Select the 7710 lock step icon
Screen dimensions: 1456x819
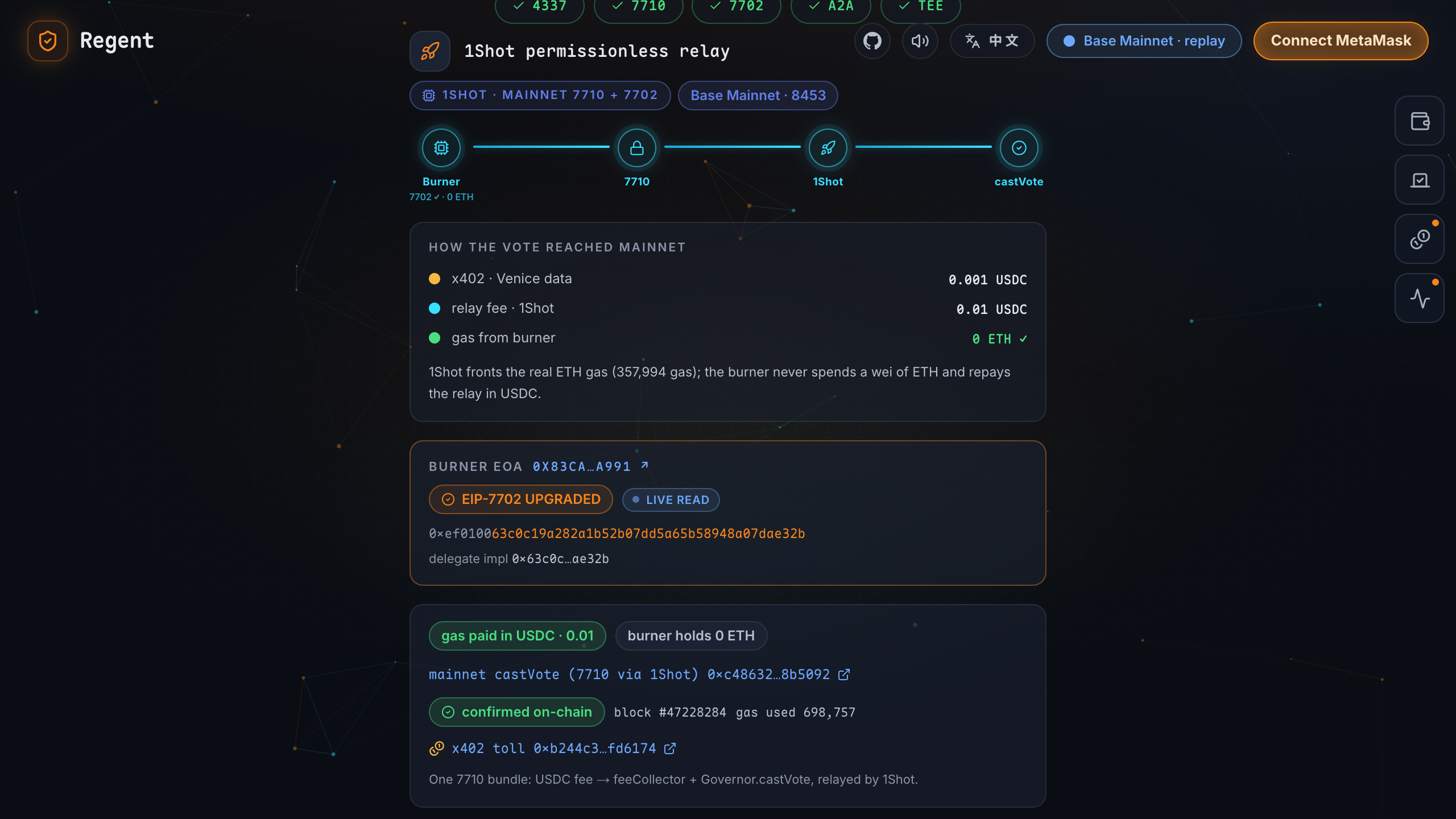[636, 148]
